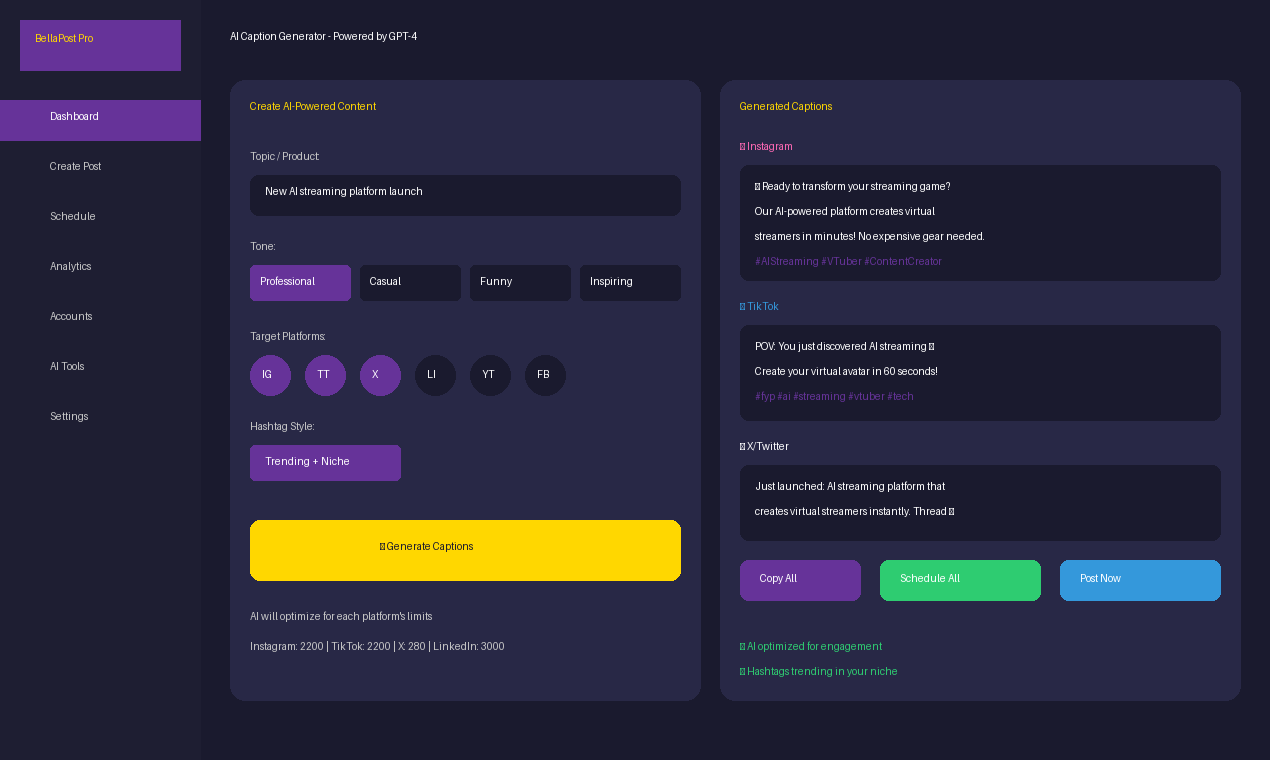Viewport: 1270px width, 760px height.
Task: Click the Generate Captions button
Action: (x=465, y=550)
